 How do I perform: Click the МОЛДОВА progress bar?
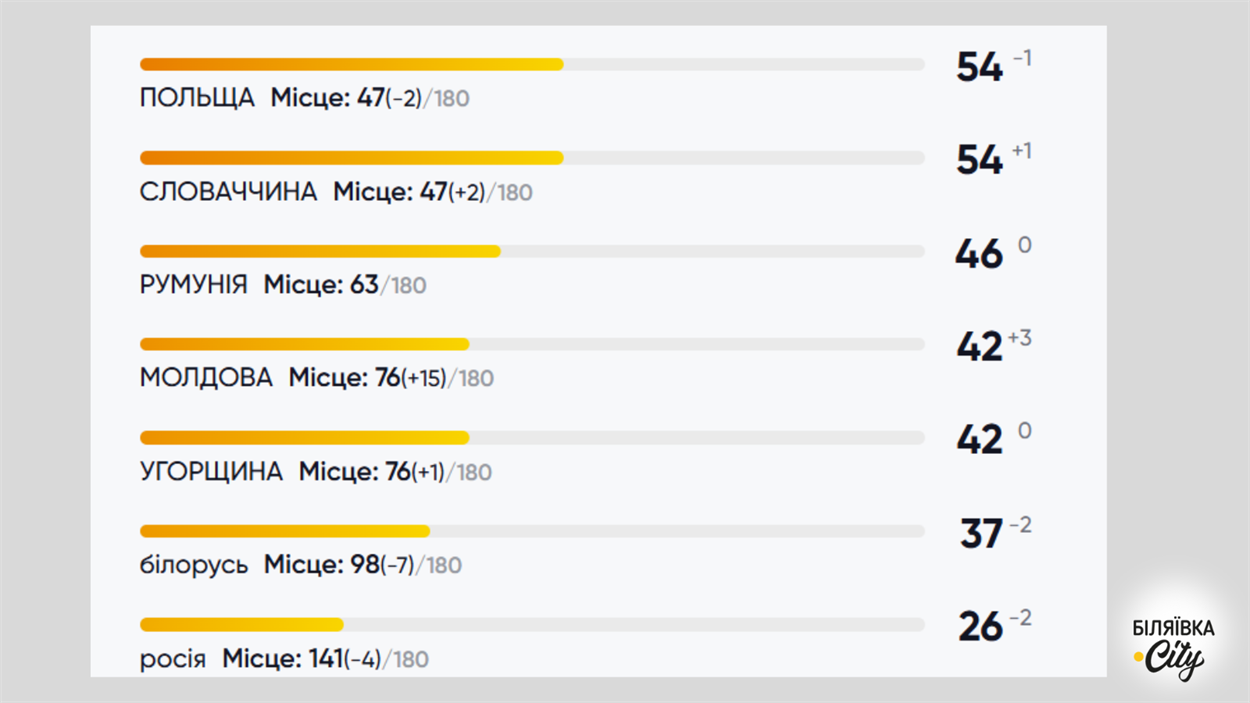pos(532,344)
